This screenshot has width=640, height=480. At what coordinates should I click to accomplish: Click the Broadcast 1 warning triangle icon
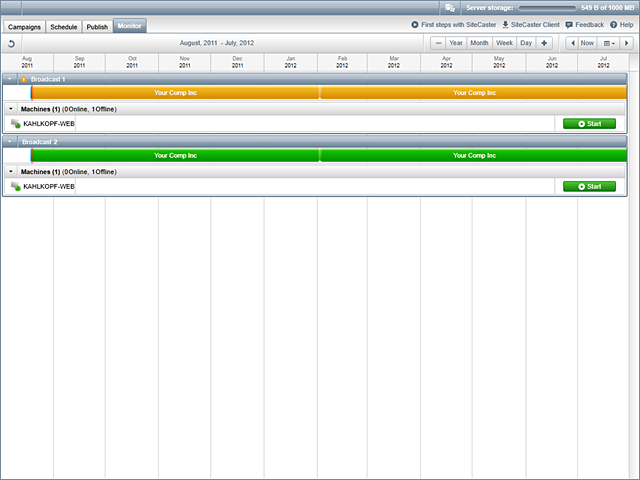click(23, 78)
